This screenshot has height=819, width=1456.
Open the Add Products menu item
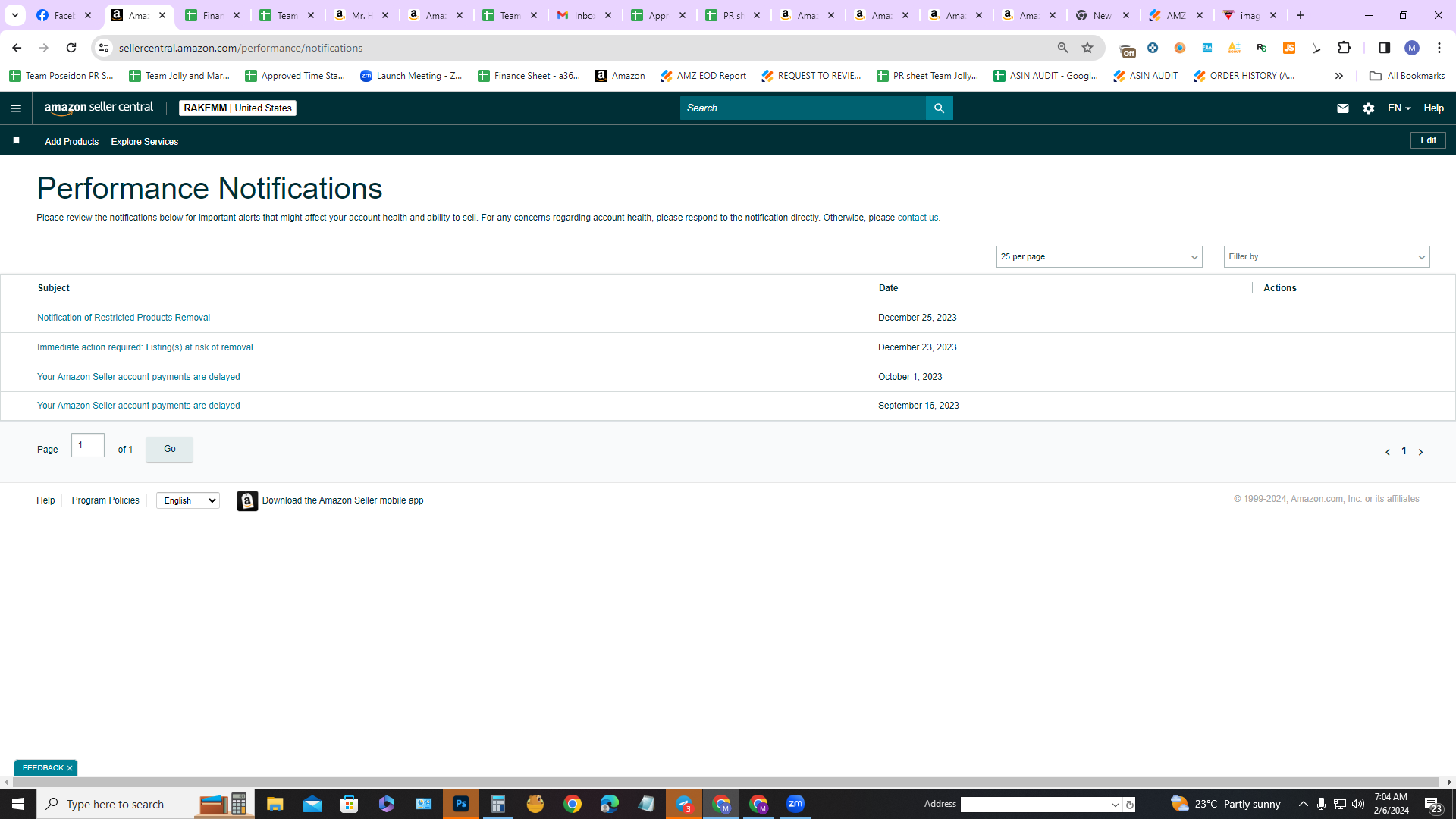click(x=71, y=142)
